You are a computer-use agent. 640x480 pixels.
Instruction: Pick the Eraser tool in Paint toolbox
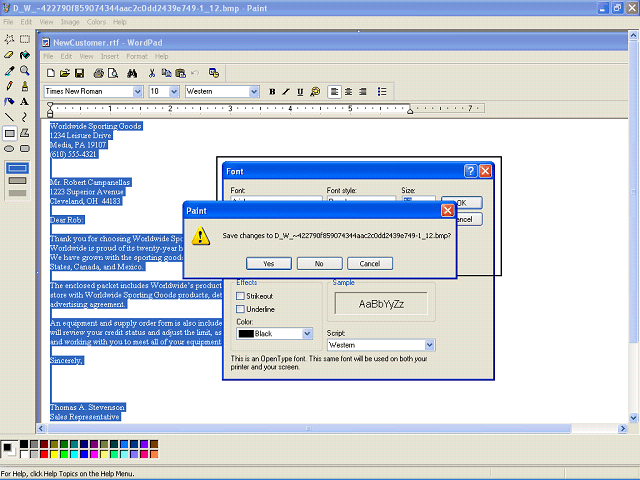point(9,55)
